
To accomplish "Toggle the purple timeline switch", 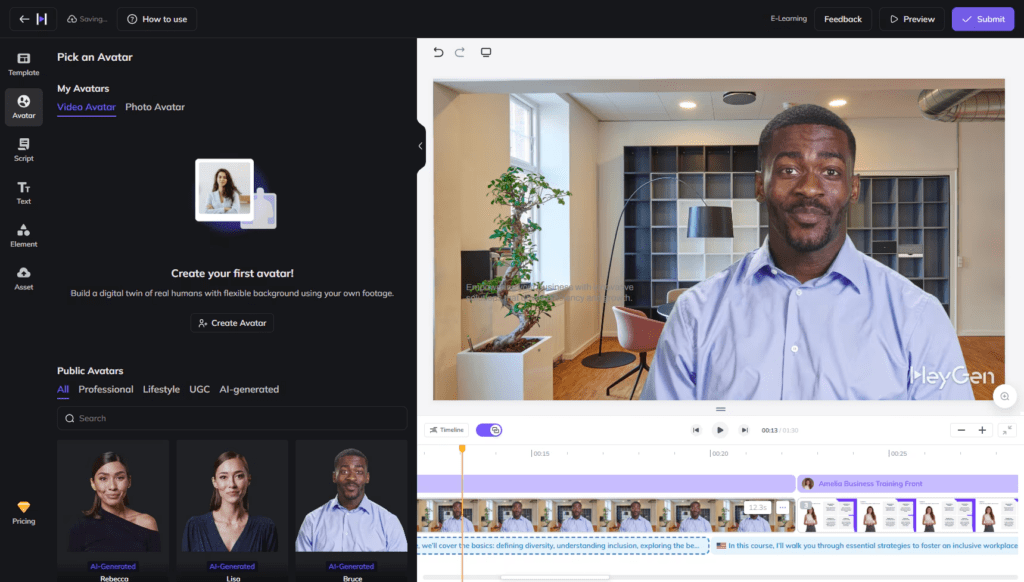I will (489, 430).
